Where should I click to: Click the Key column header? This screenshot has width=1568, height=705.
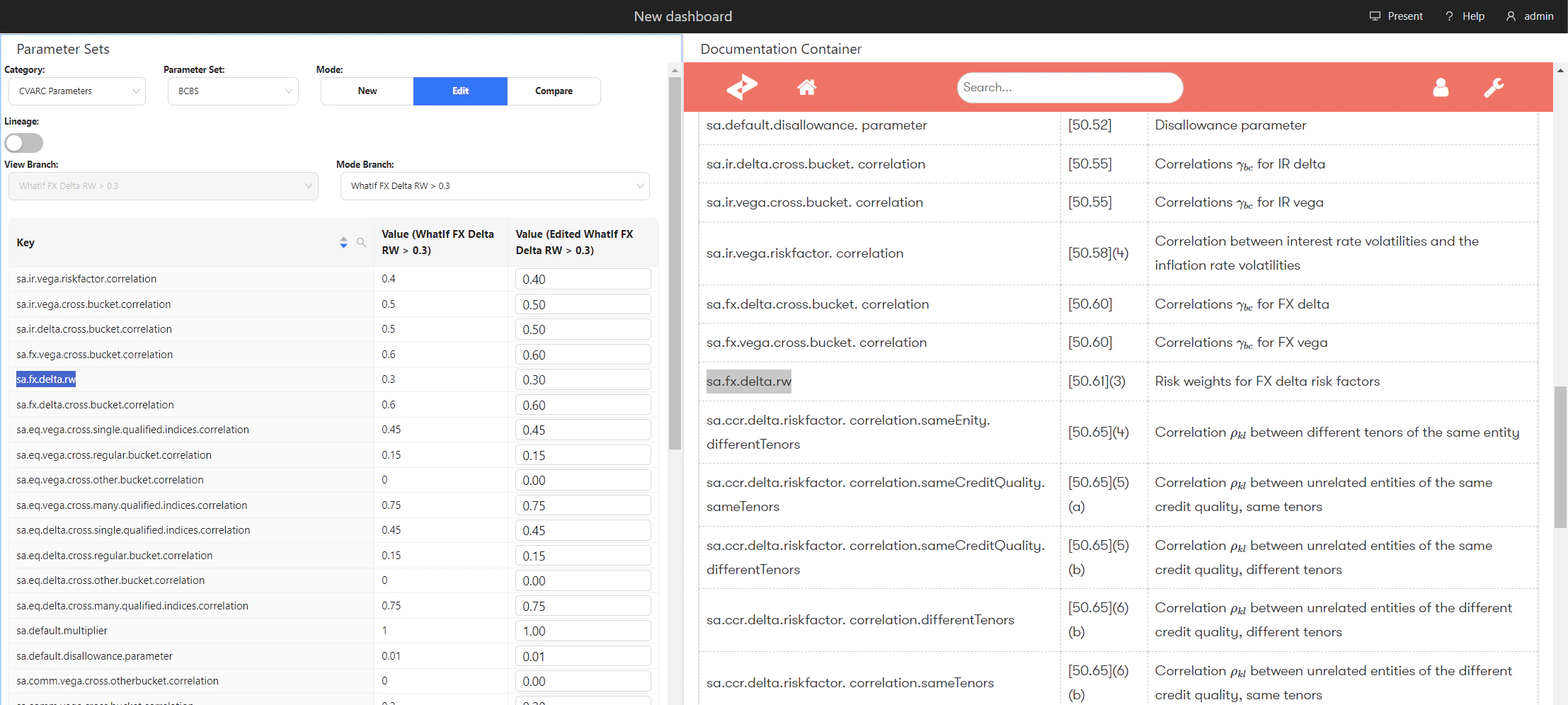pyautogui.click(x=191, y=242)
